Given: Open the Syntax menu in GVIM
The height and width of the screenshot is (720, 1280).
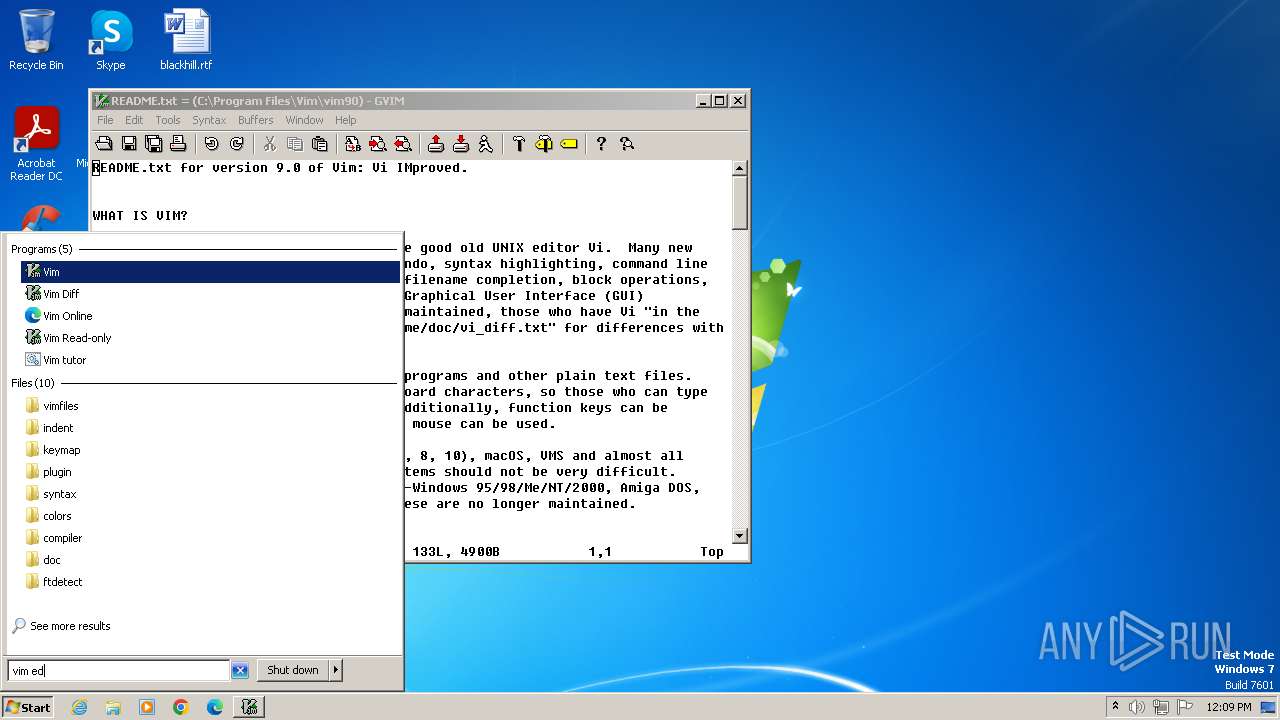Looking at the screenshot, I should (209, 120).
